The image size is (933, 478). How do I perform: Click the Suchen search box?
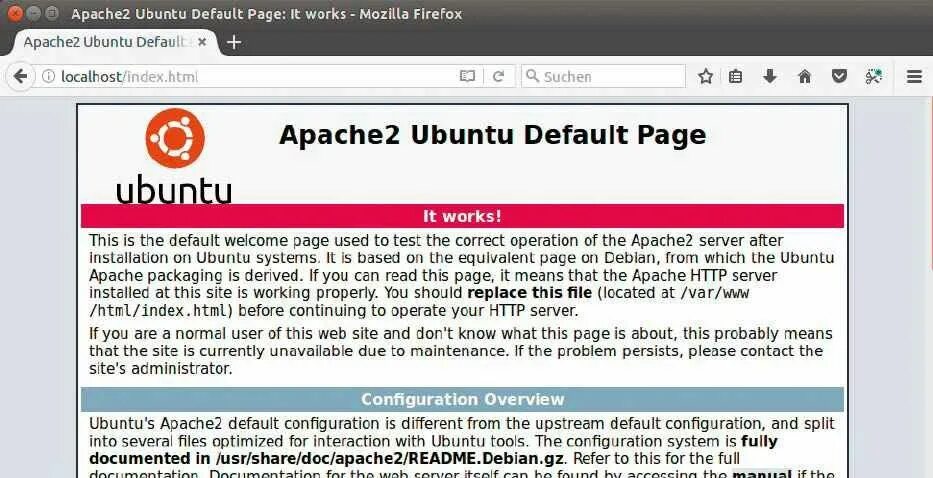pyautogui.click(x=603, y=76)
